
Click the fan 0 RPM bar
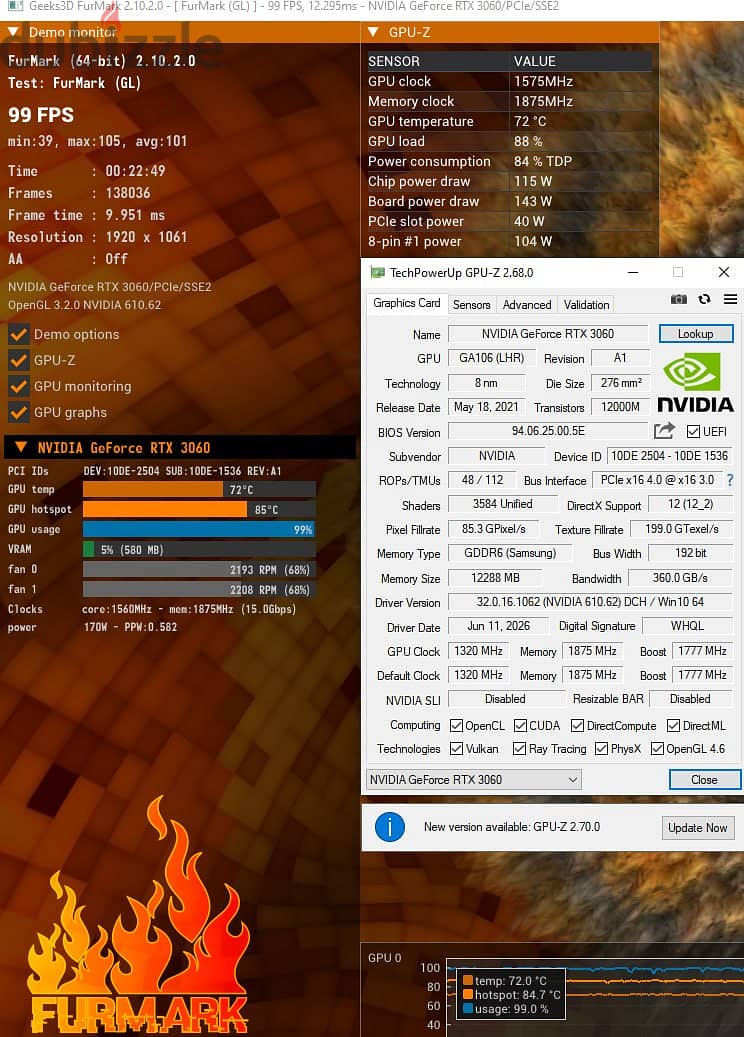[x=199, y=569]
